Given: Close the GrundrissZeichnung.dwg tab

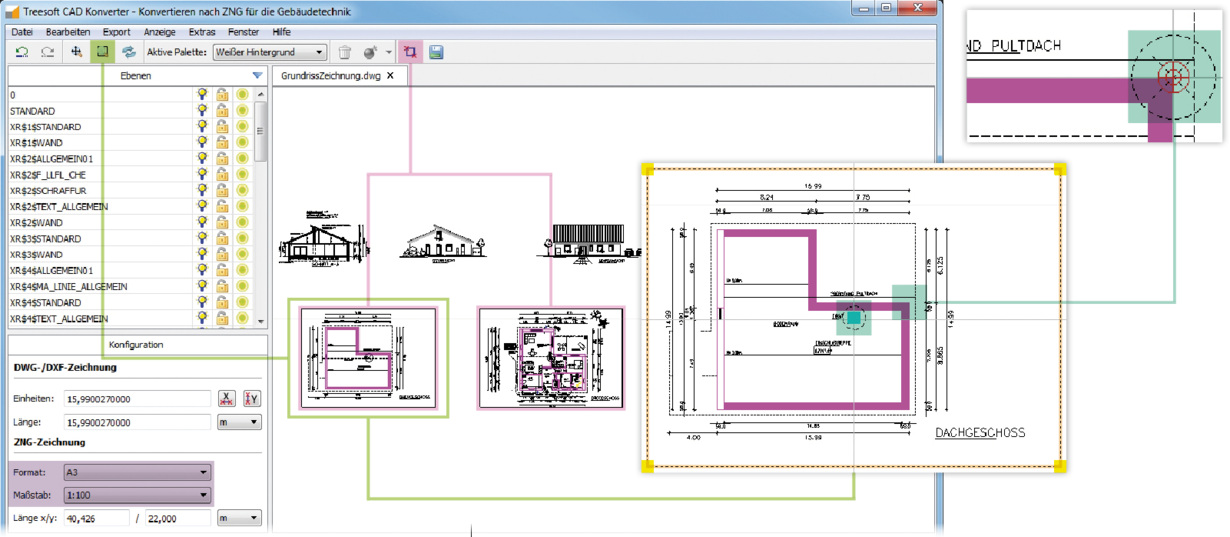Looking at the screenshot, I should tap(391, 75).
